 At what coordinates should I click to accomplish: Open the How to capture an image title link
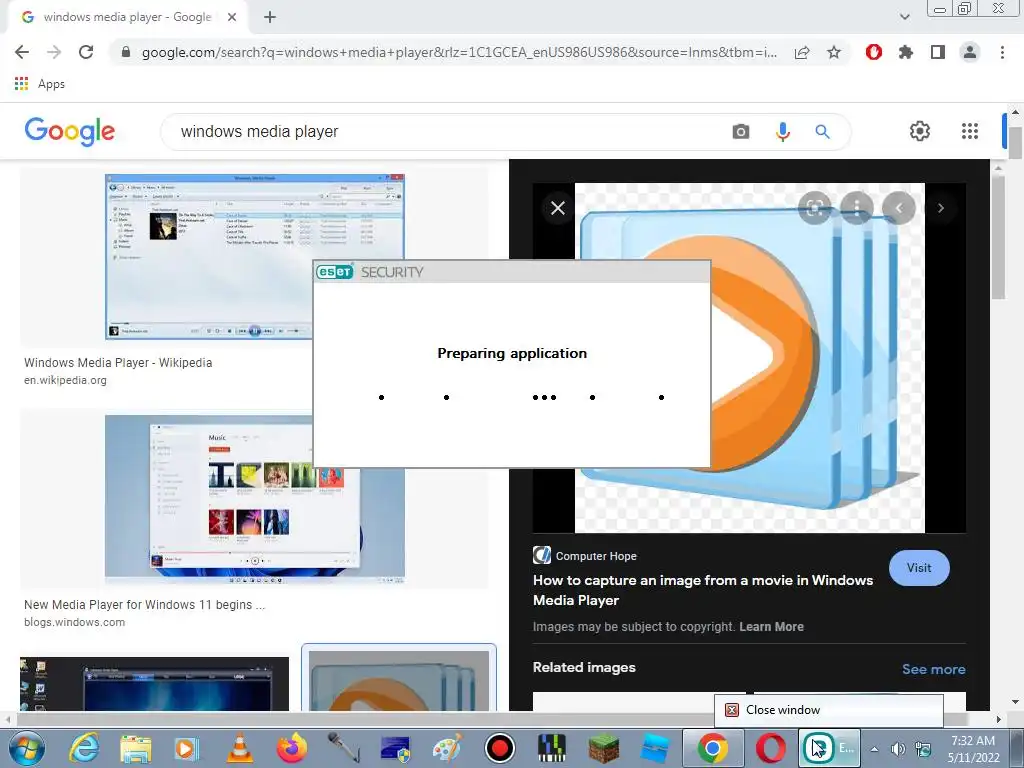[x=703, y=590]
